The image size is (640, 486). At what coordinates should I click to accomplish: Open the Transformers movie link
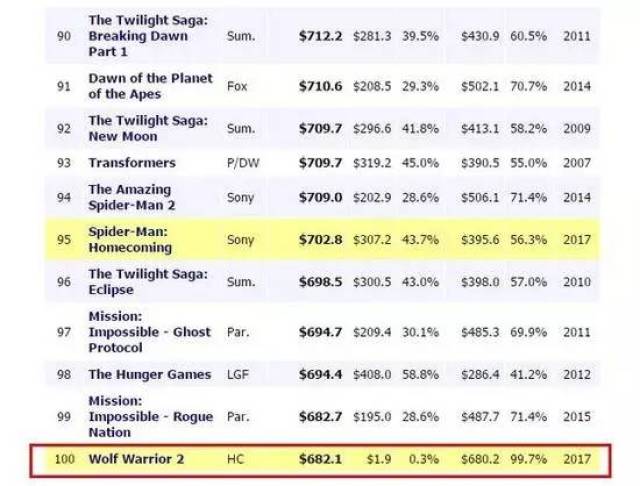click(132, 163)
